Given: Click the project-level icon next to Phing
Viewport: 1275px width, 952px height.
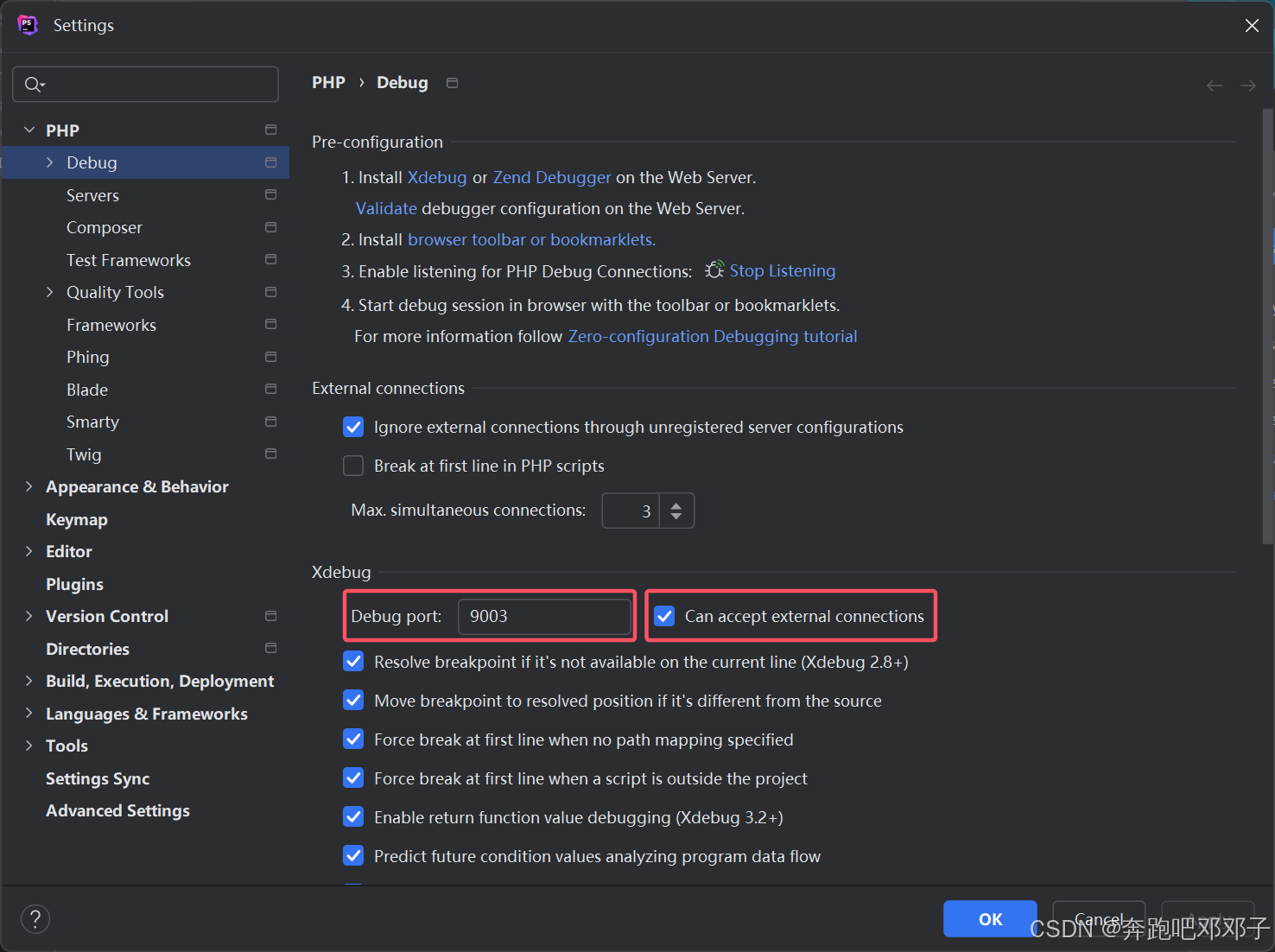Looking at the screenshot, I should [270, 357].
